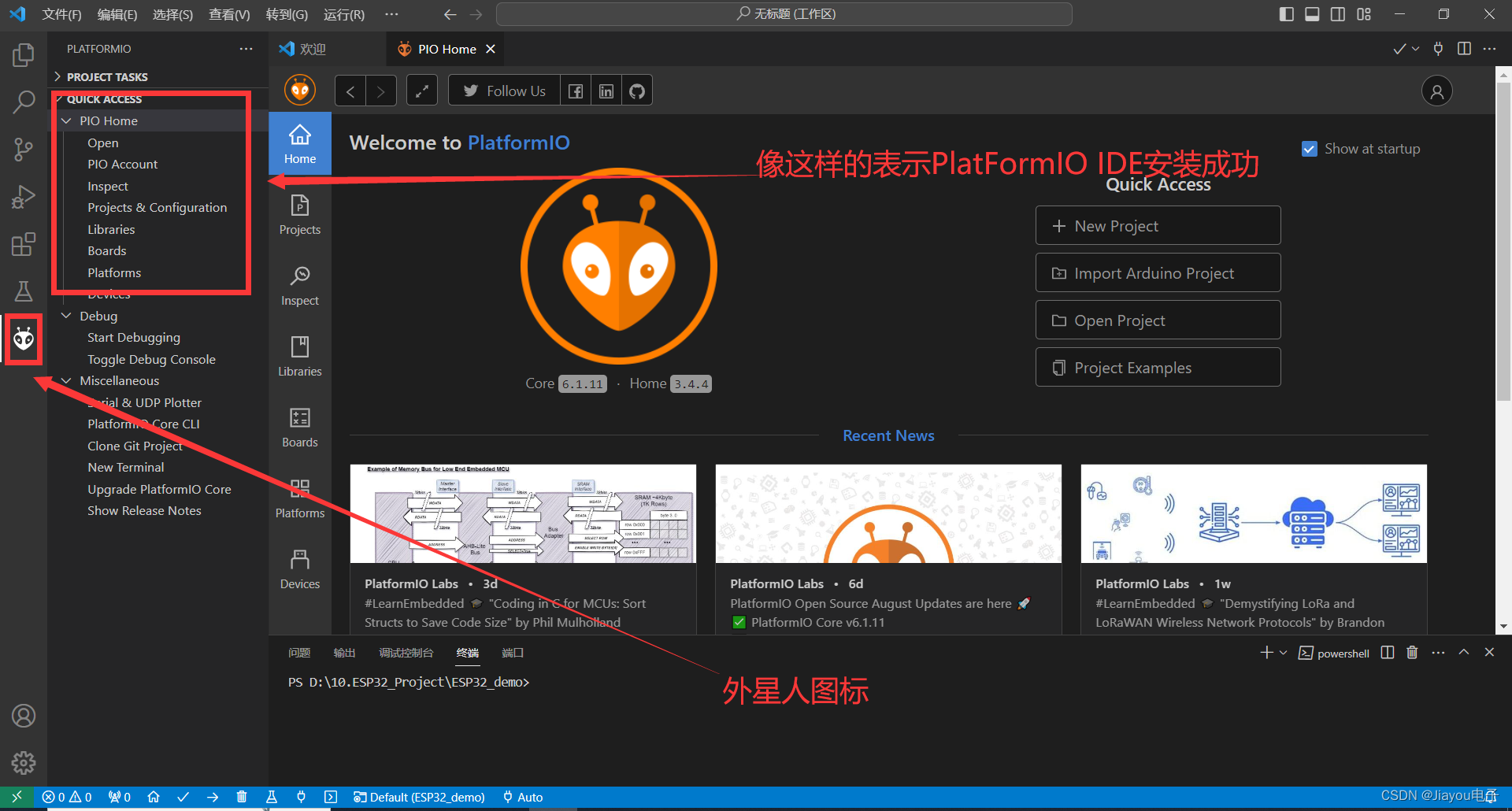Open the PlatformIO Facebook link icon
The image size is (1512, 811).
pos(576,91)
